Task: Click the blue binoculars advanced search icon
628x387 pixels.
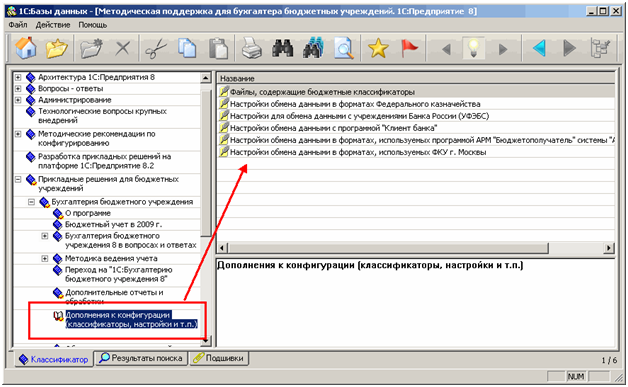Action: pyautogui.click(x=313, y=48)
